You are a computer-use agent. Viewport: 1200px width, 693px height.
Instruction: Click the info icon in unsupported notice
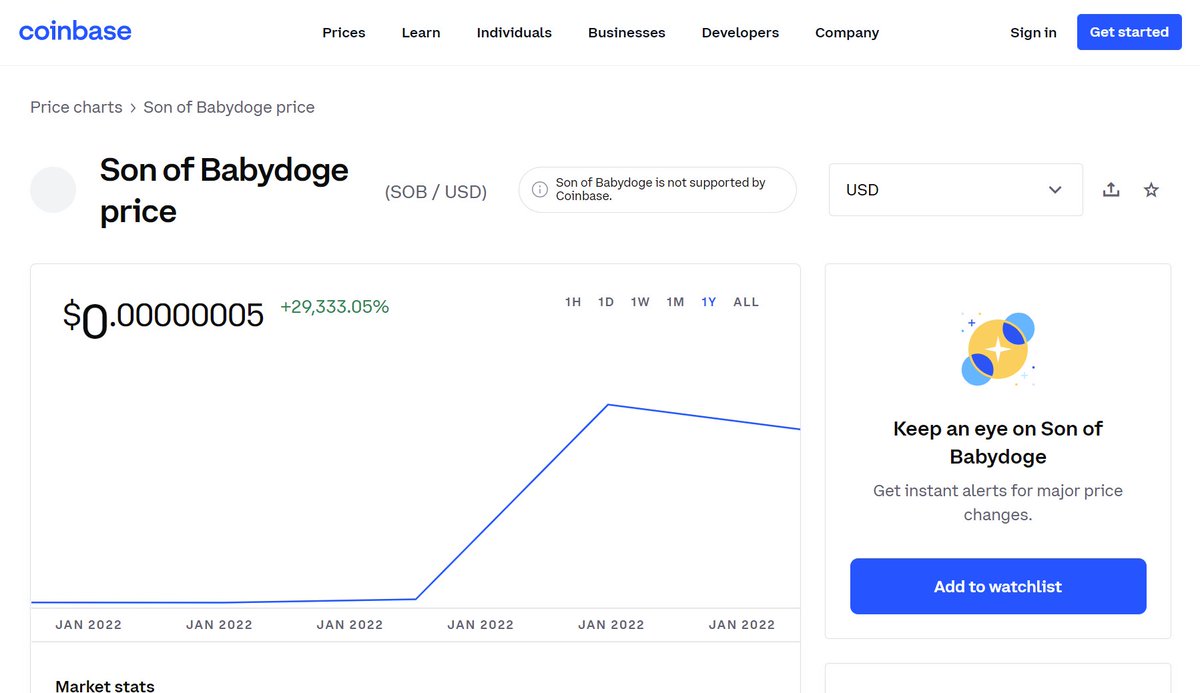click(540, 190)
